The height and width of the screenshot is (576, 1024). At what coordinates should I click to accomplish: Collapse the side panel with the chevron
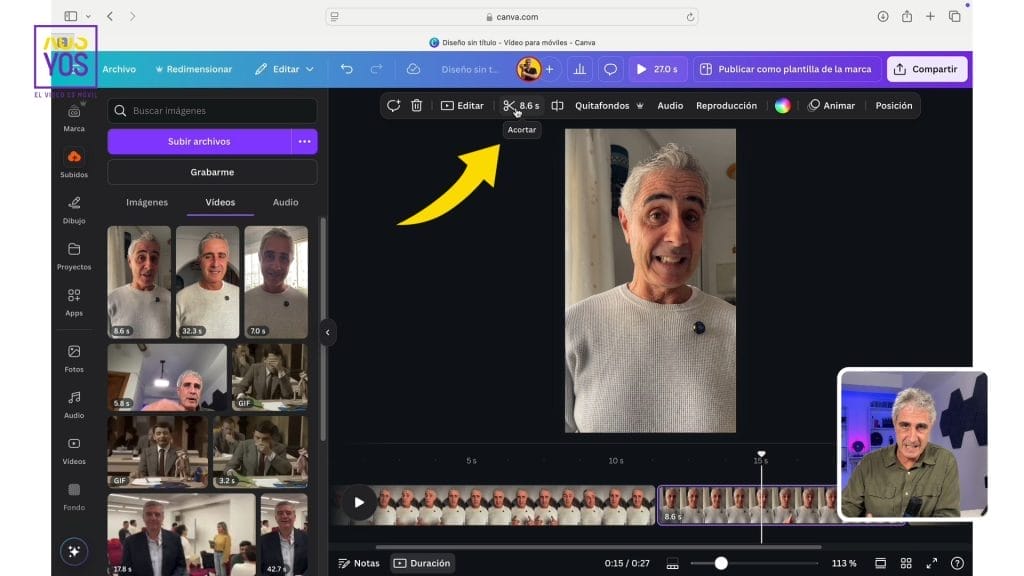click(328, 331)
